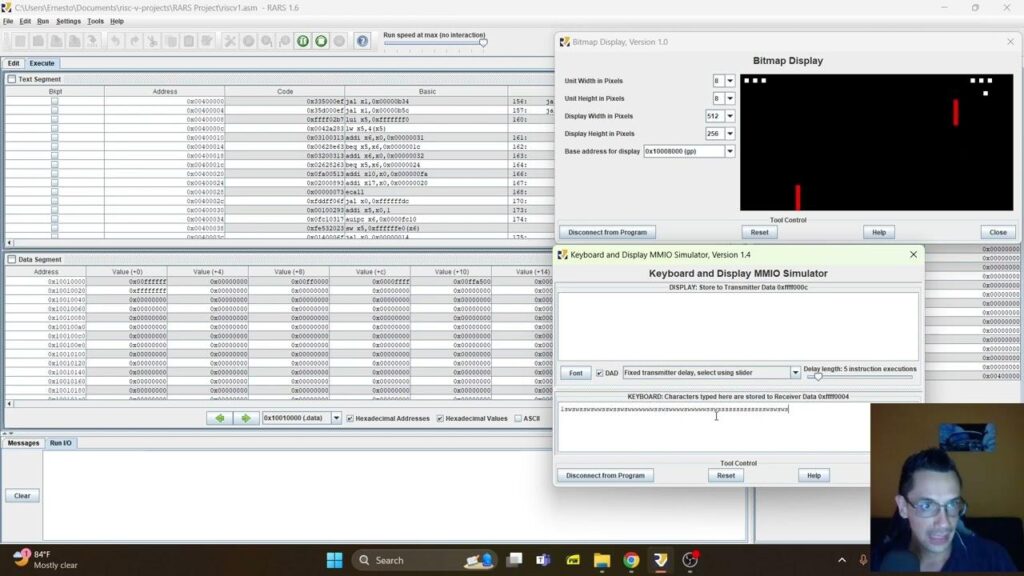Screen dimensions: 1024x576
Task: Click the green forward arrow below Data Segment
Action: (245, 418)
